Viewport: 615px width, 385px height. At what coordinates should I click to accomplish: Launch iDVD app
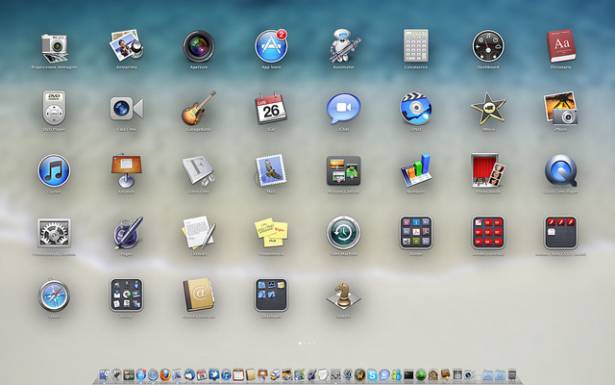pyautogui.click(x=416, y=108)
